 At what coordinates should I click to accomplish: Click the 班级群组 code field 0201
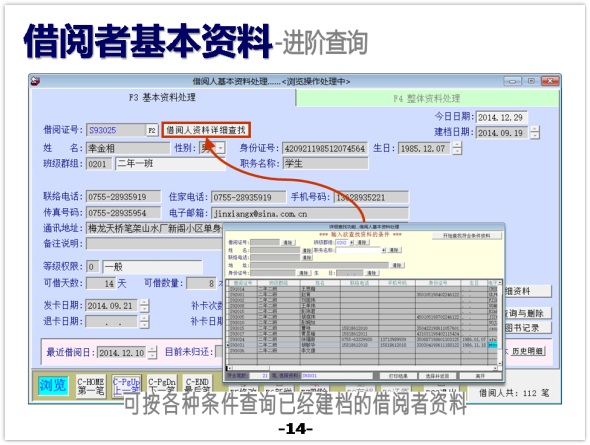[x=99, y=164]
